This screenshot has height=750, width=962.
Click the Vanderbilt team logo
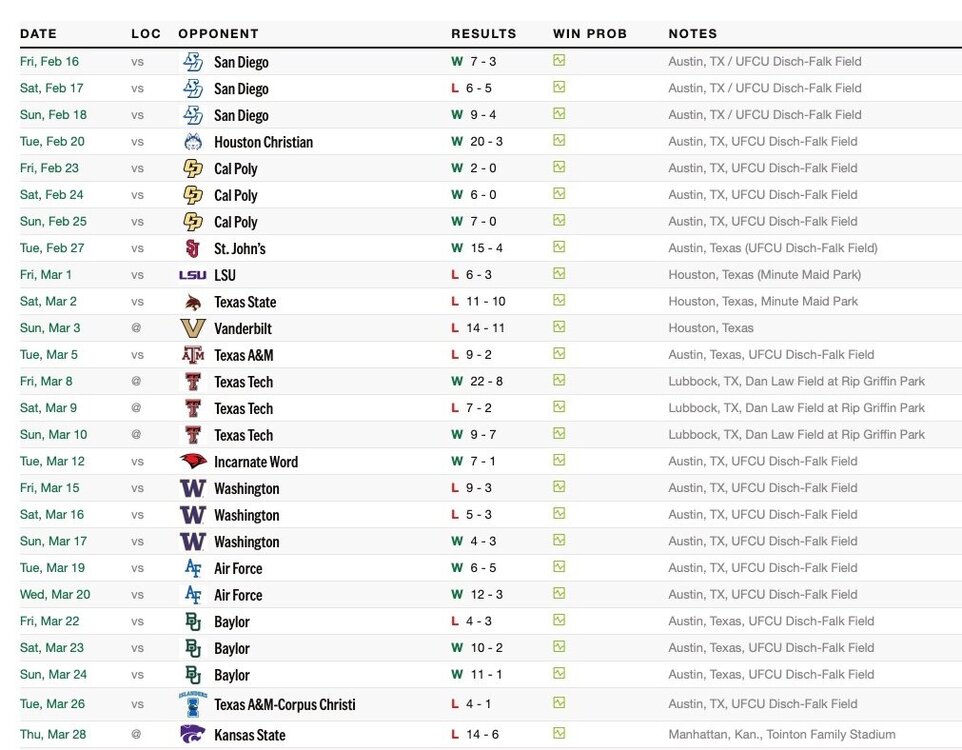[193, 328]
